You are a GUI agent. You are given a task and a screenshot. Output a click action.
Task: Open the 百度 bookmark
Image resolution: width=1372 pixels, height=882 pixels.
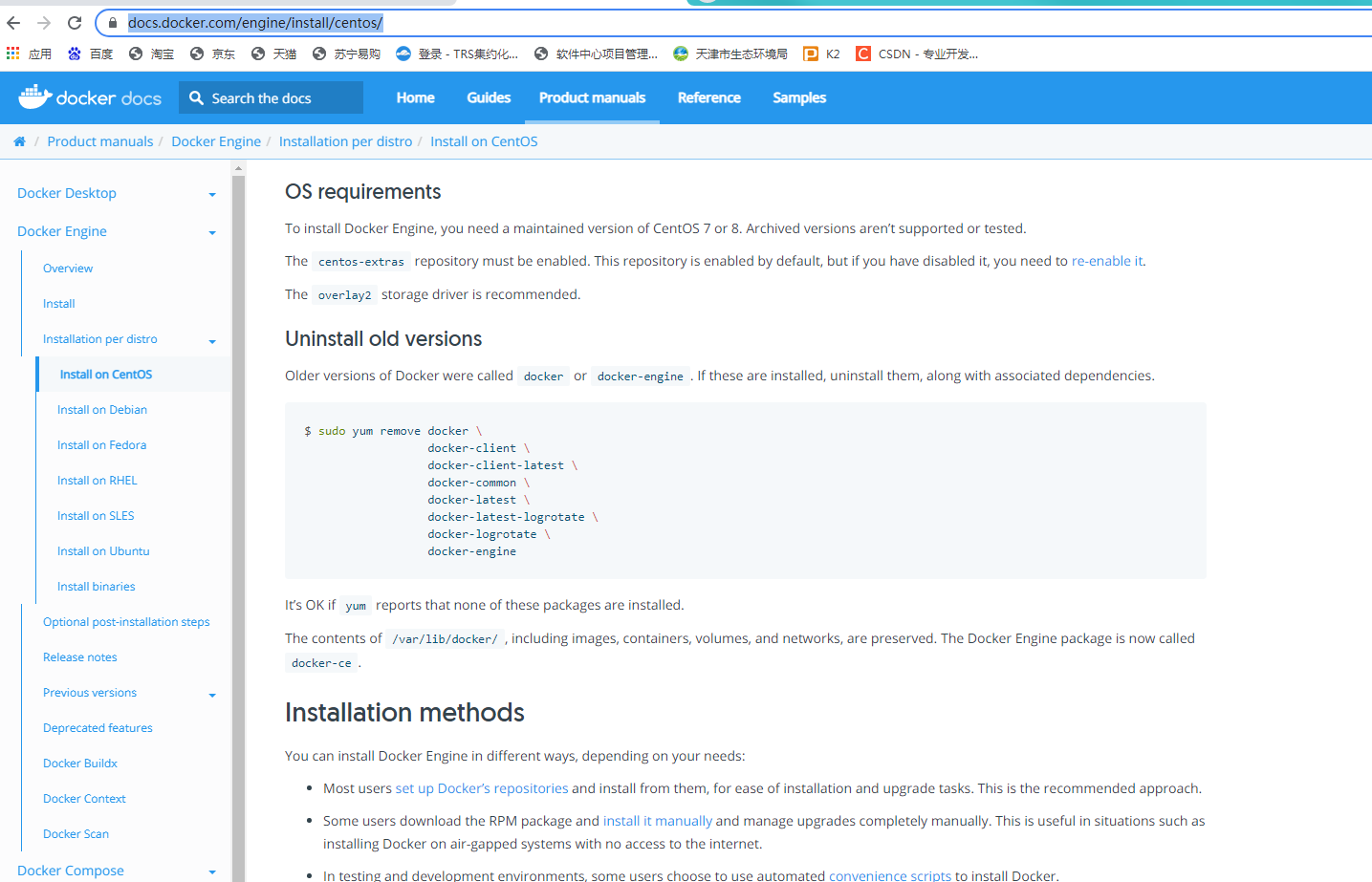tap(90, 54)
